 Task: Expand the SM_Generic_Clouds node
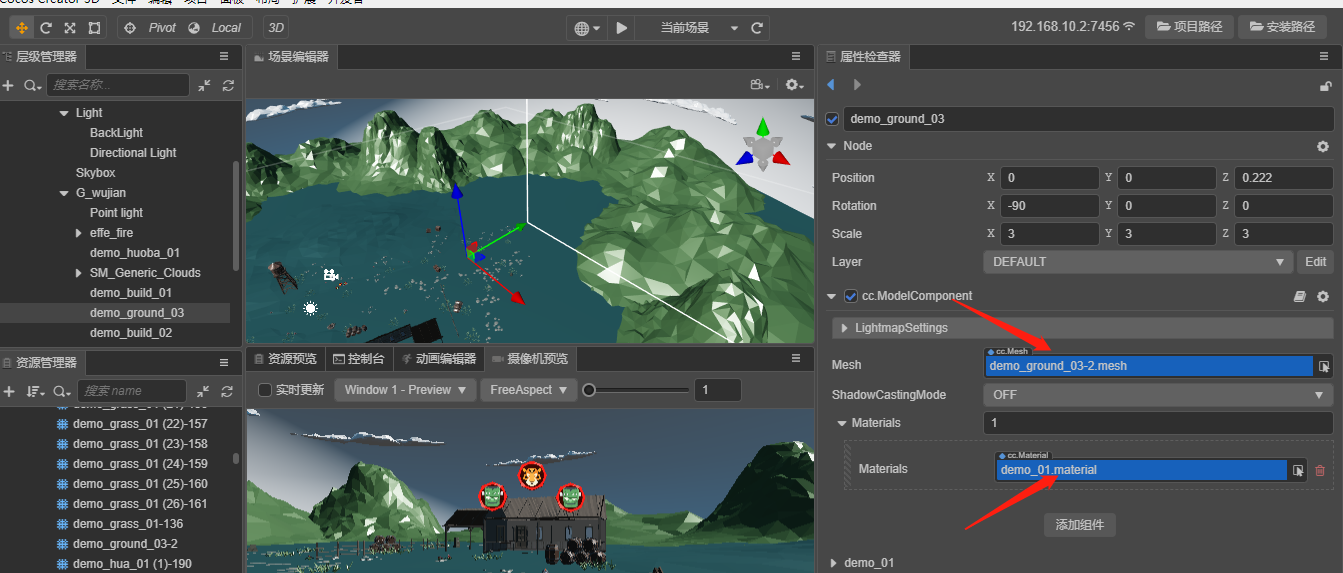coord(79,273)
